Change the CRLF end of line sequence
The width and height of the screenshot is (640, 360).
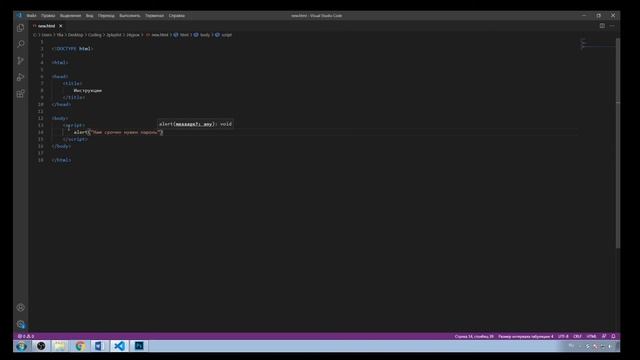click(577, 336)
